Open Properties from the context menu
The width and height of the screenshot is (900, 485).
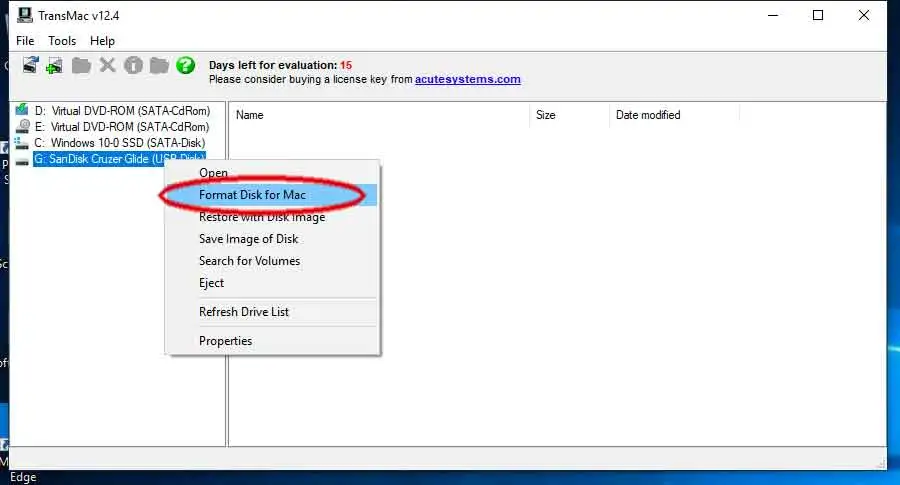pos(273,341)
